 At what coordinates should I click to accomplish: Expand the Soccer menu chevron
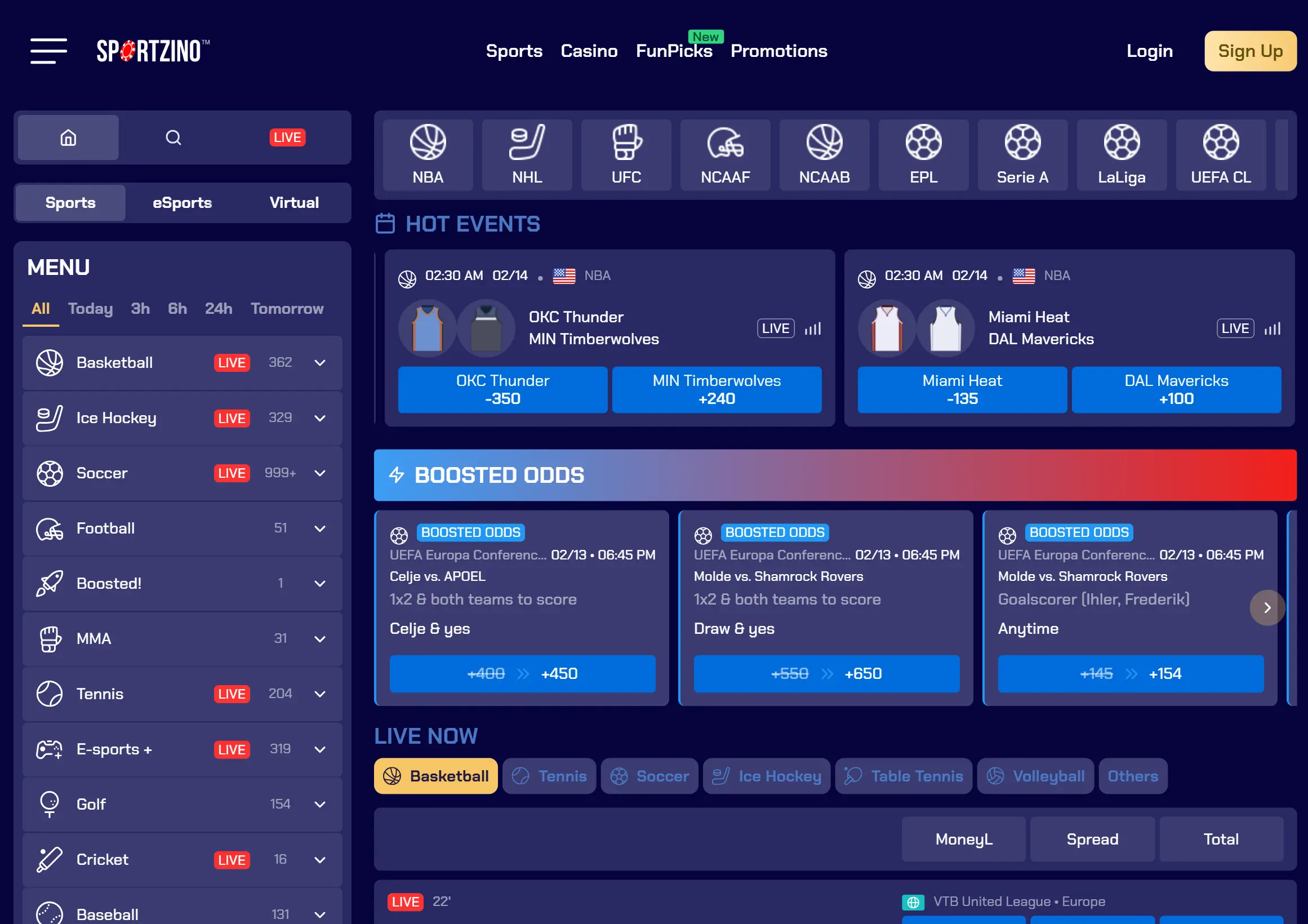(x=320, y=473)
